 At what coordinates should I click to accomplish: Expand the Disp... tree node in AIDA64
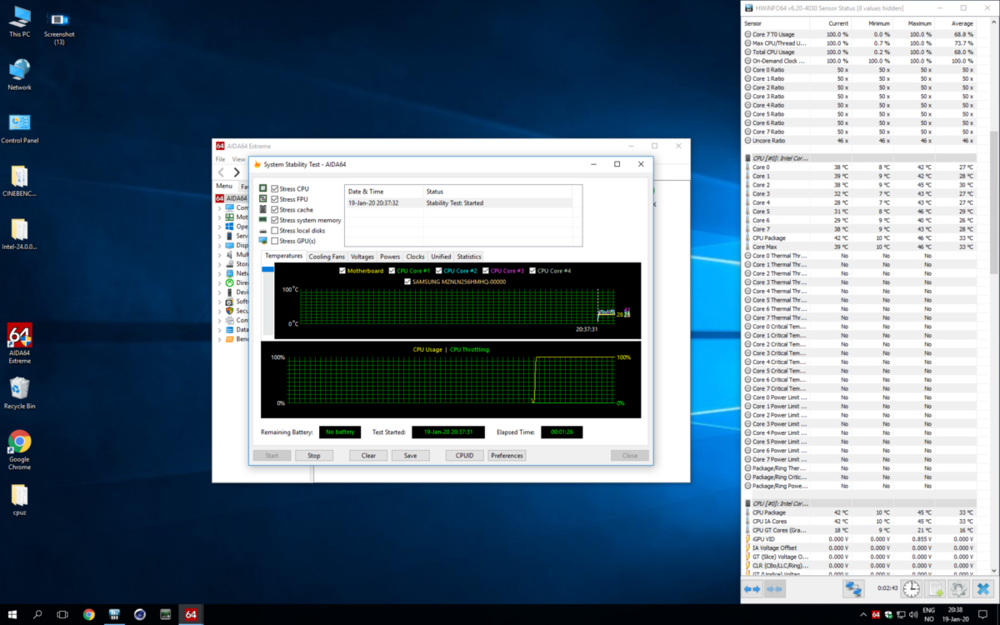point(220,245)
